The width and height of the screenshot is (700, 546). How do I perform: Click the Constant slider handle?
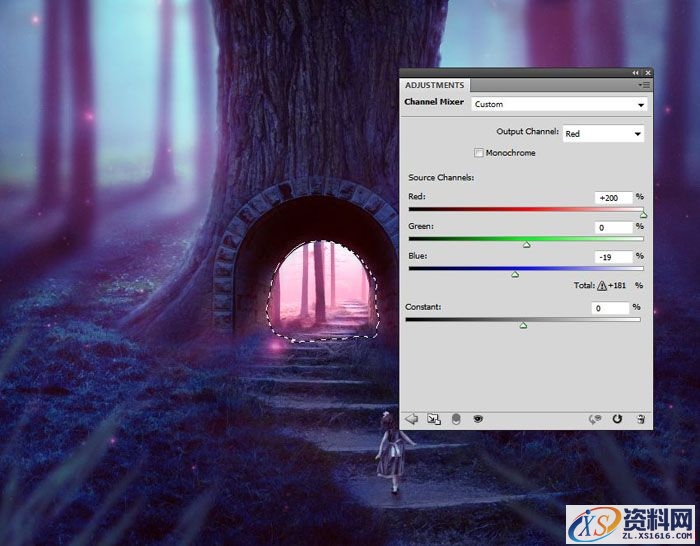point(523,325)
